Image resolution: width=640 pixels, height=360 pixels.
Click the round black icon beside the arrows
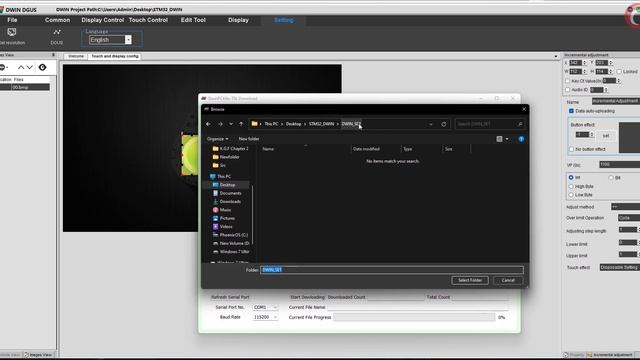click(x=42, y=67)
